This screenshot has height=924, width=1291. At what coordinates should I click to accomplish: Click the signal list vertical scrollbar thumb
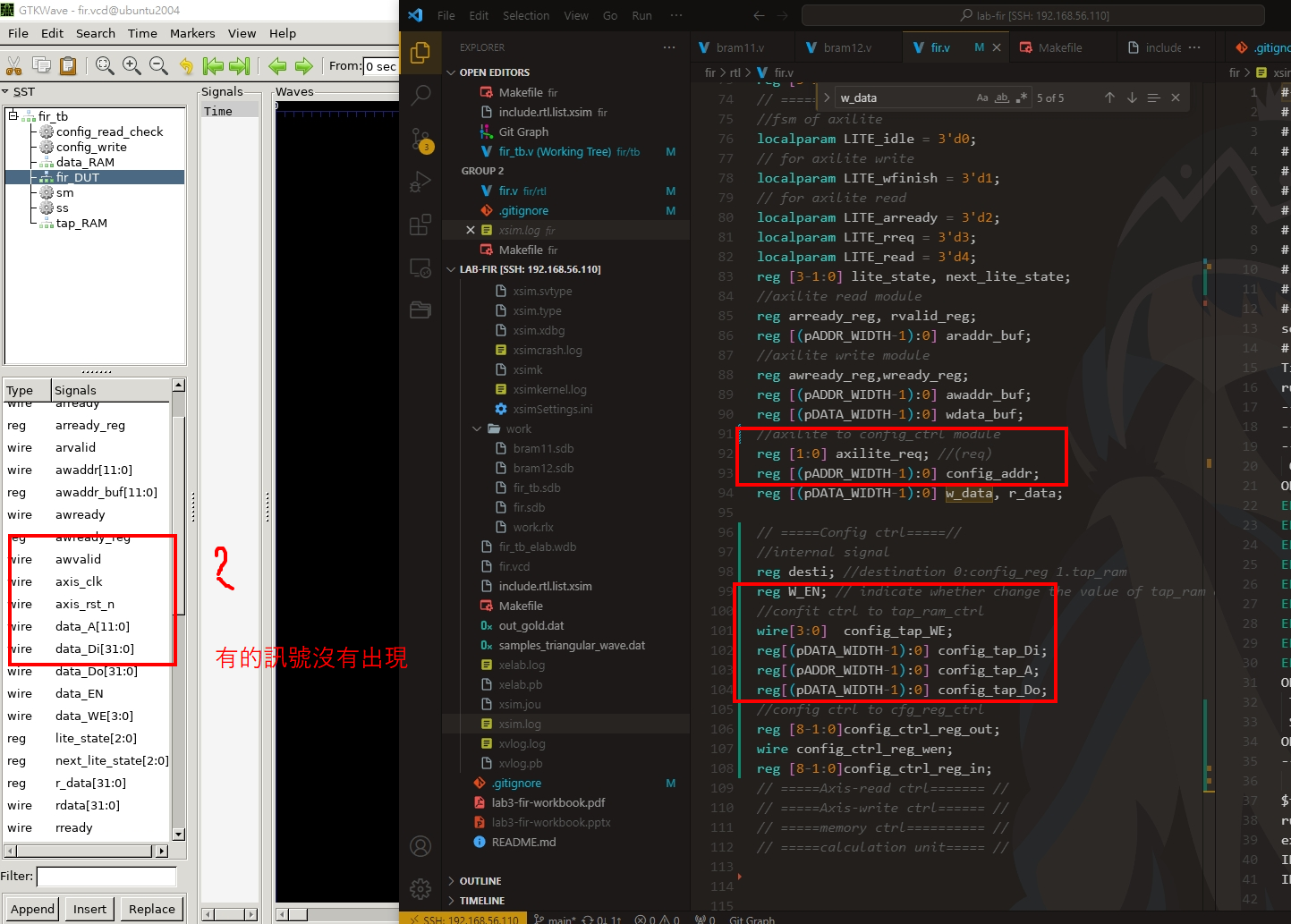click(179, 516)
